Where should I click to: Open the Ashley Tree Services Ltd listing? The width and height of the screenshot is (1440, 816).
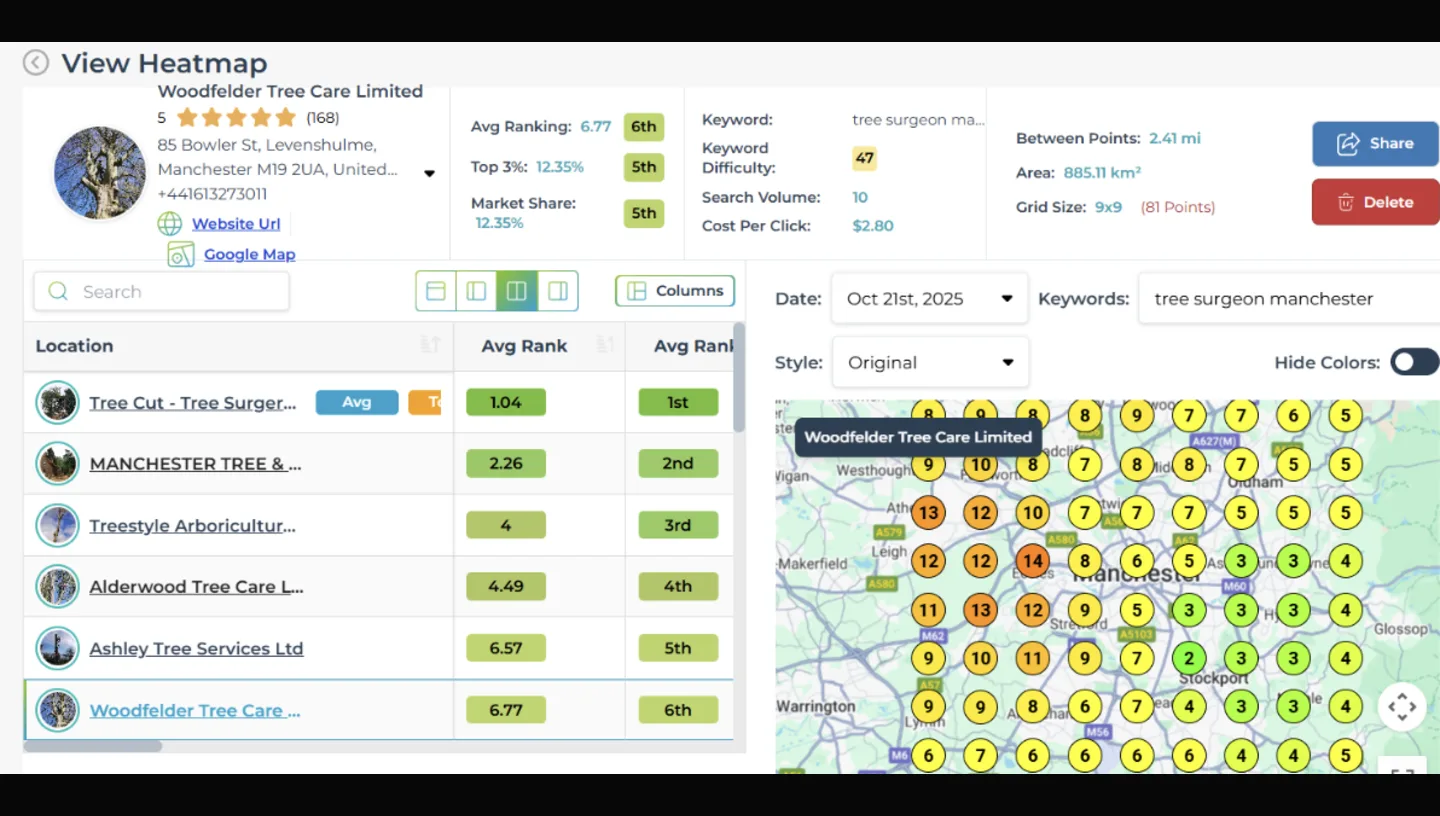point(196,649)
